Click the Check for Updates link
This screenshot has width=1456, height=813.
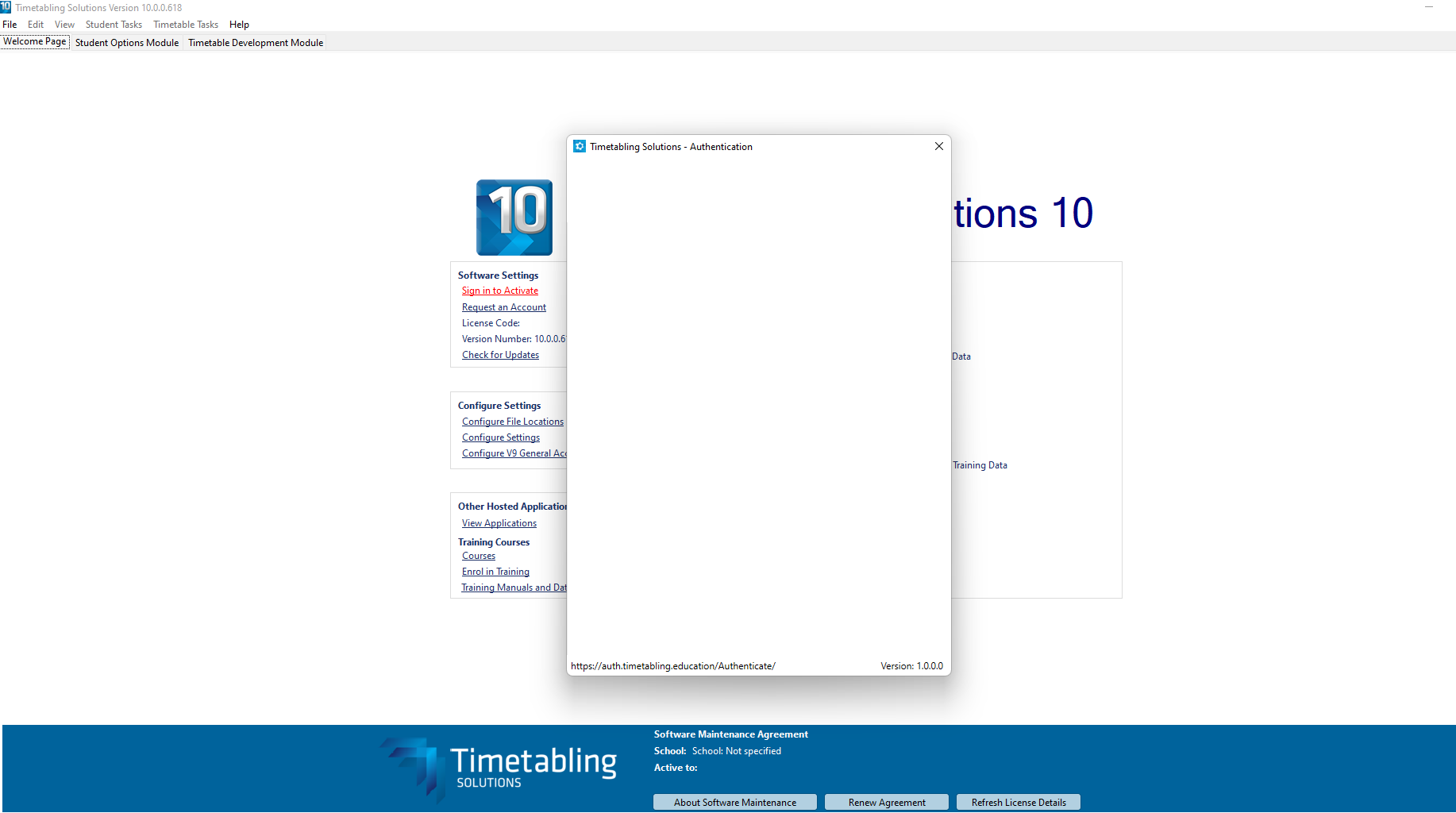[x=500, y=355]
